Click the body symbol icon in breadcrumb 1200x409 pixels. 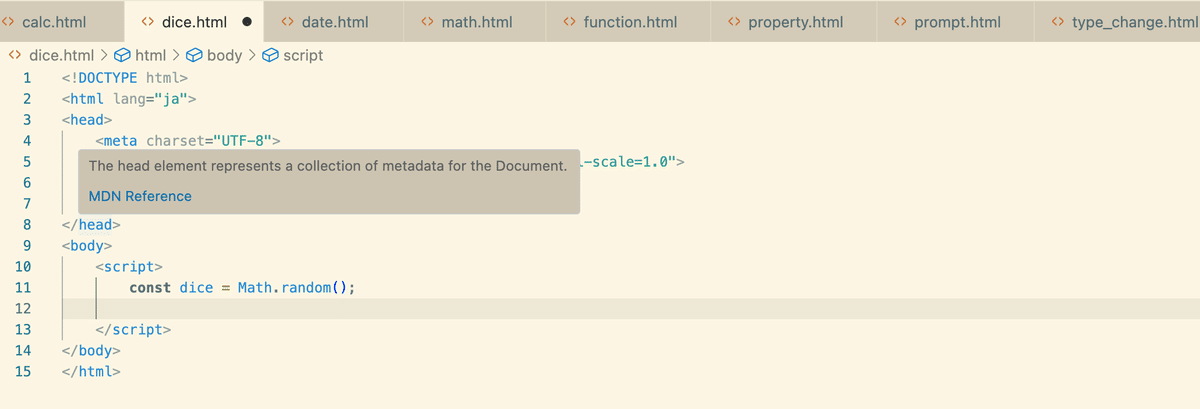click(194, 55)
